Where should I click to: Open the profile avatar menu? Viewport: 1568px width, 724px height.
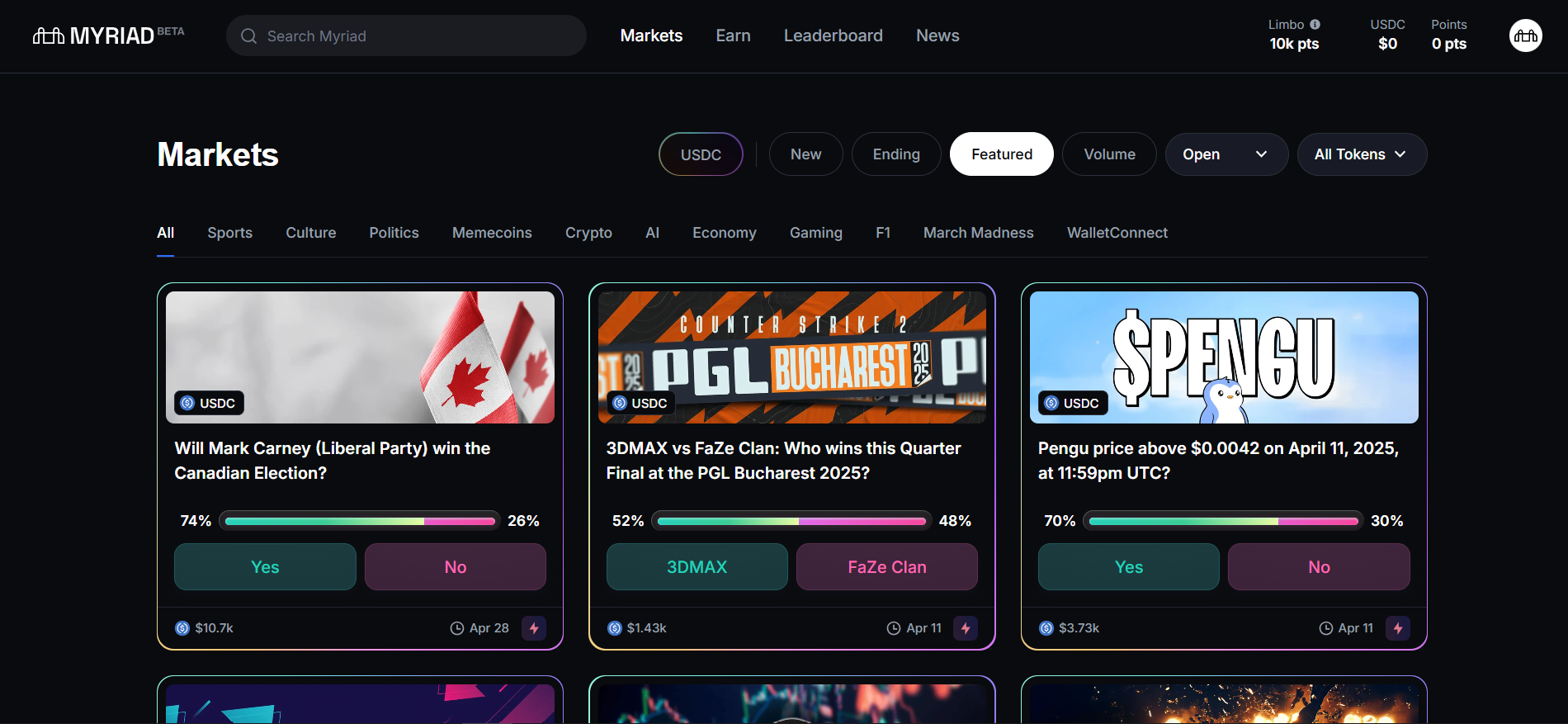point(1525,35)
